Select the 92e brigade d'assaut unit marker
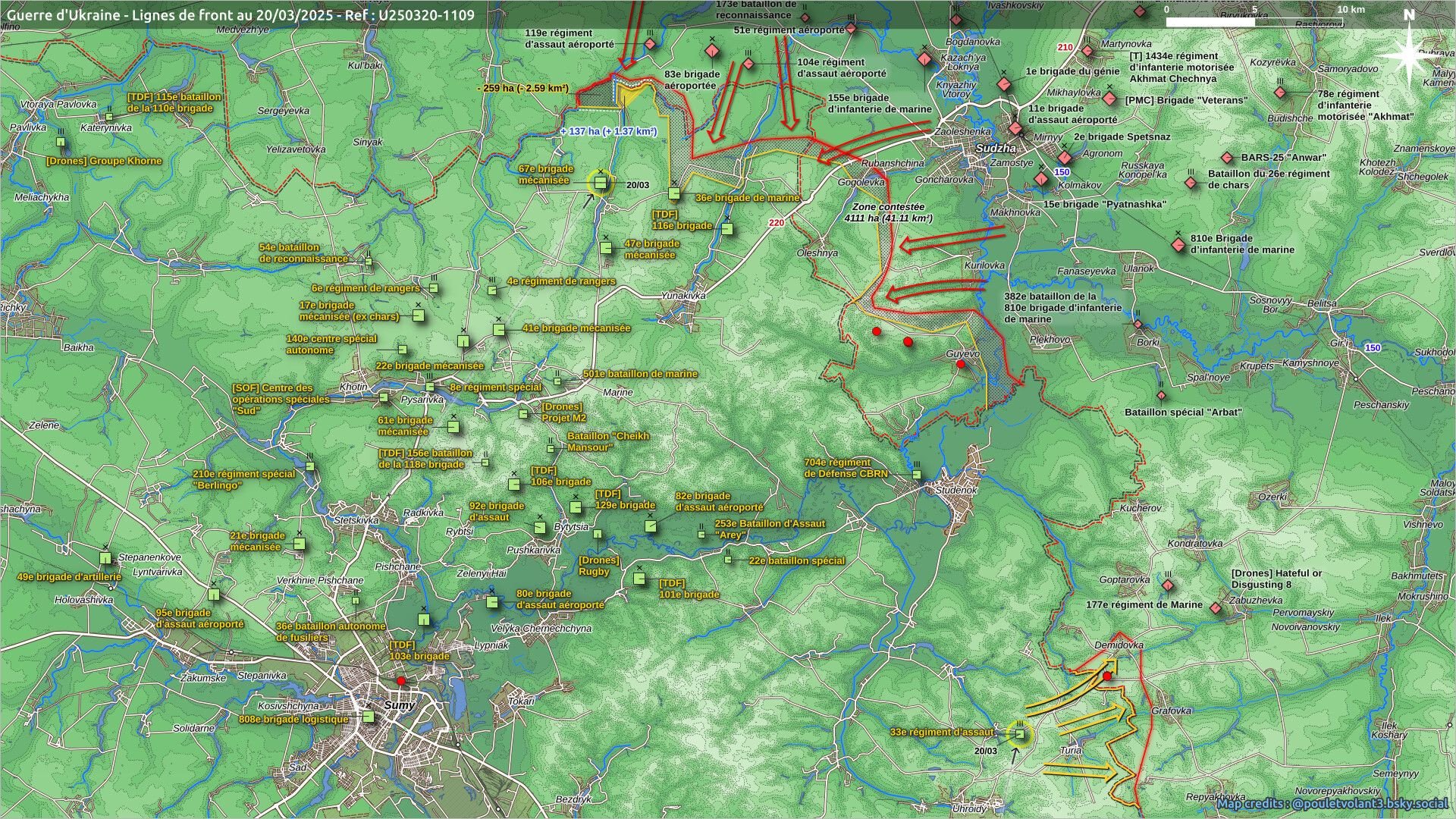Image resolution: width=1456 pixels, height=819 pixels. [x=540, y=527]
